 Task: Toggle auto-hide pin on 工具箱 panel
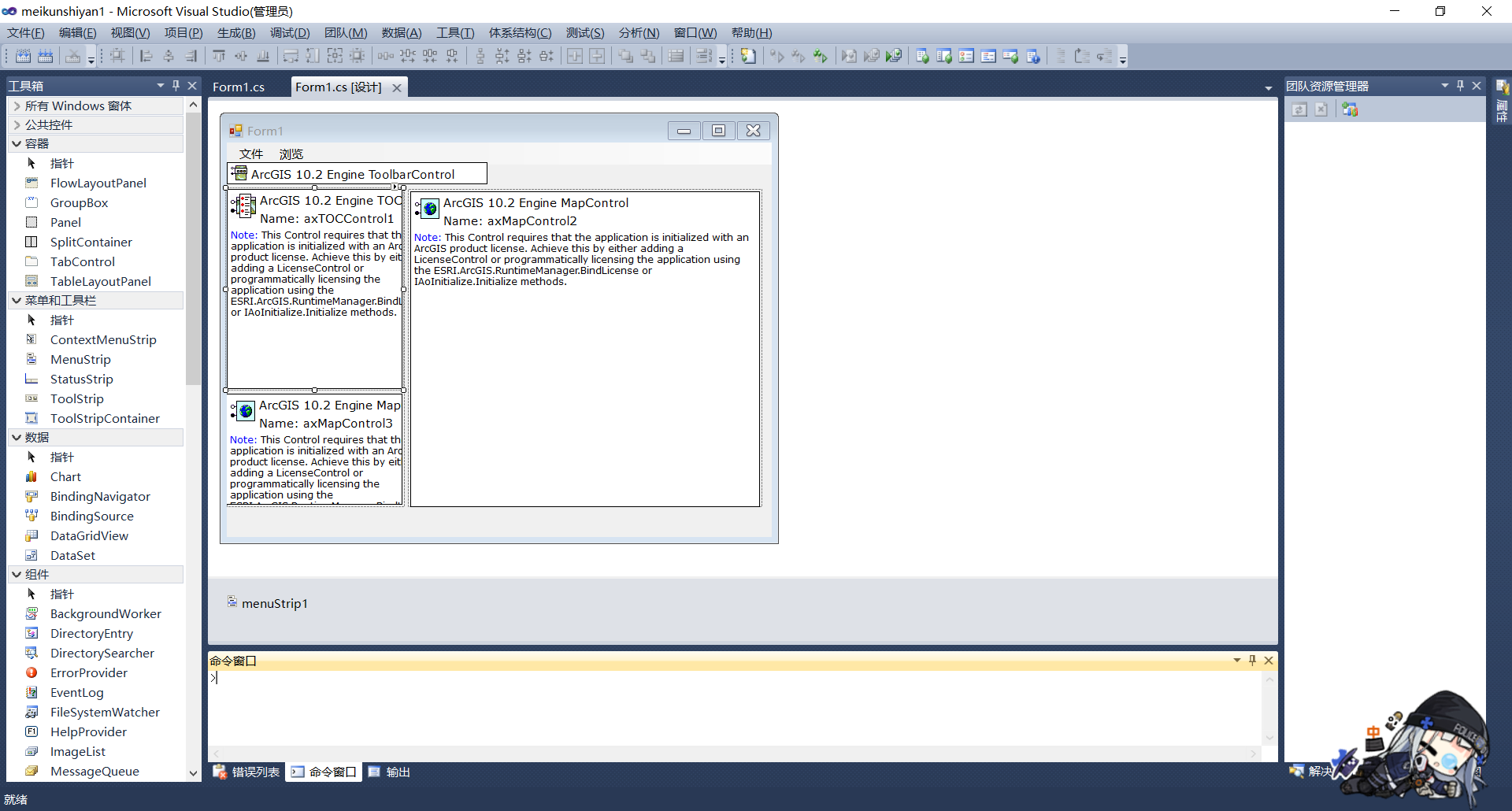176,85
